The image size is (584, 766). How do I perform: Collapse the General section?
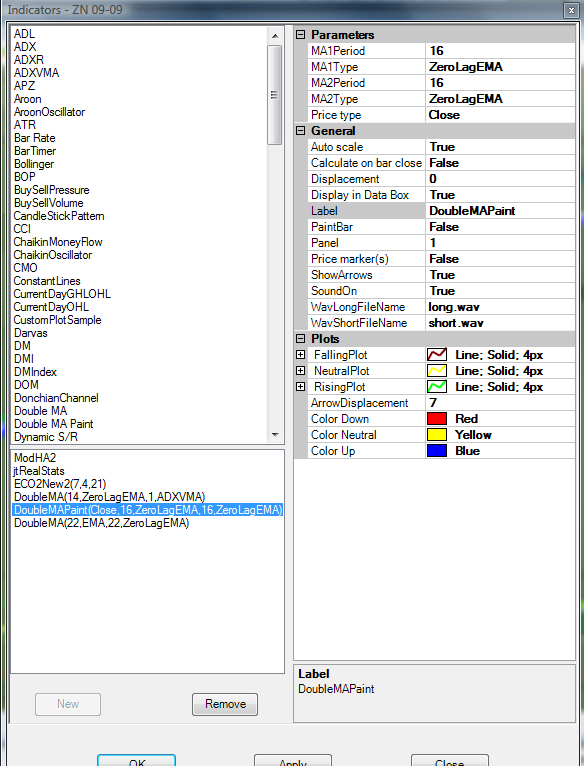coord(301,131)
